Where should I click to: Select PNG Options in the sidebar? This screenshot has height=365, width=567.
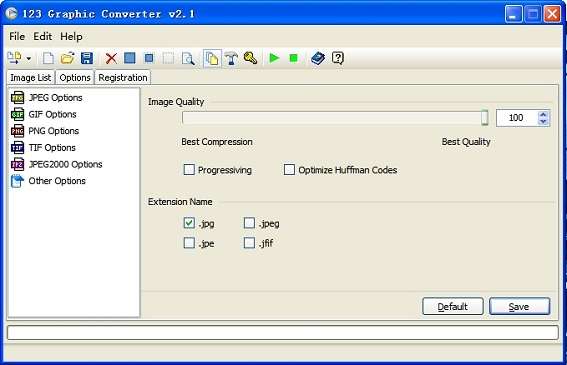[x=54, y=131]
